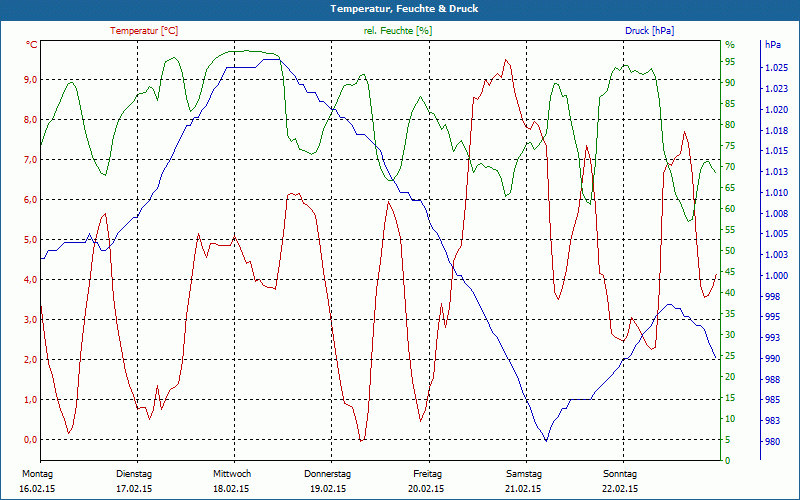Click the green "95" humidity axis tick
The image size is (800, 500).
(x=731, y=62)
